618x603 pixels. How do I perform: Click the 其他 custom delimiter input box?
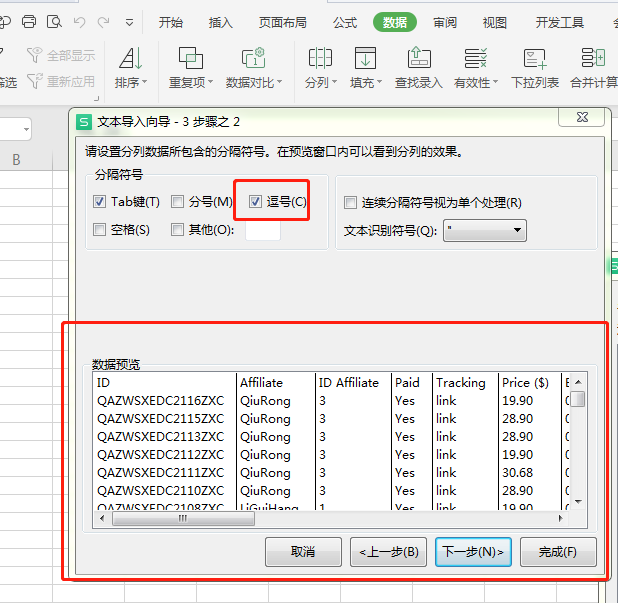coord(263,231)
